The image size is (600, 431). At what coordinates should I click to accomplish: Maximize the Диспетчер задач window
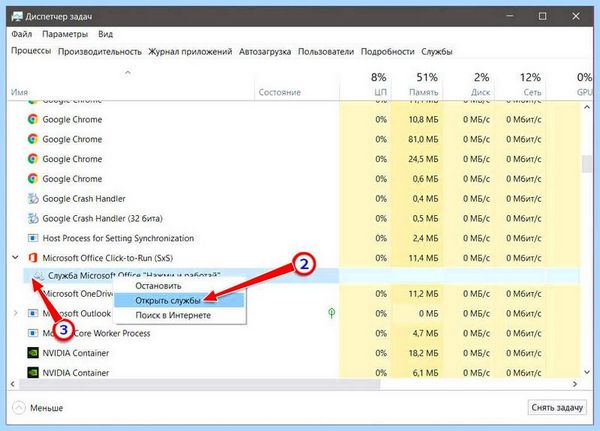click(x=542, y=16)
